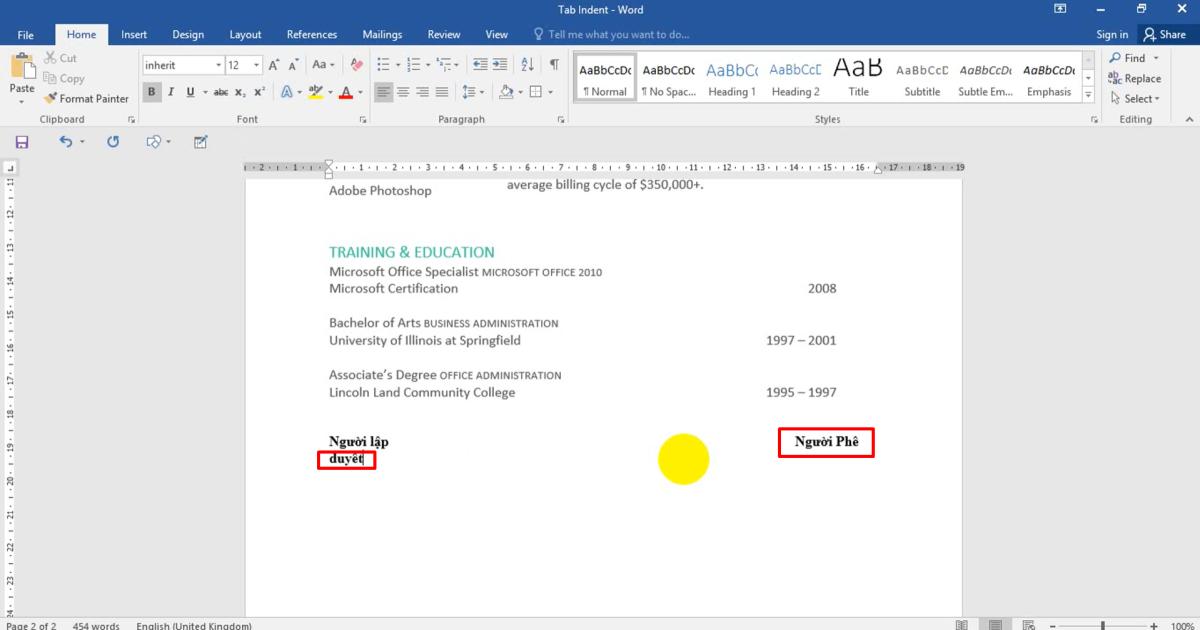Viewport: 1200px width, 630px height.
Task: Open the References tab
Action: point(312,34)
